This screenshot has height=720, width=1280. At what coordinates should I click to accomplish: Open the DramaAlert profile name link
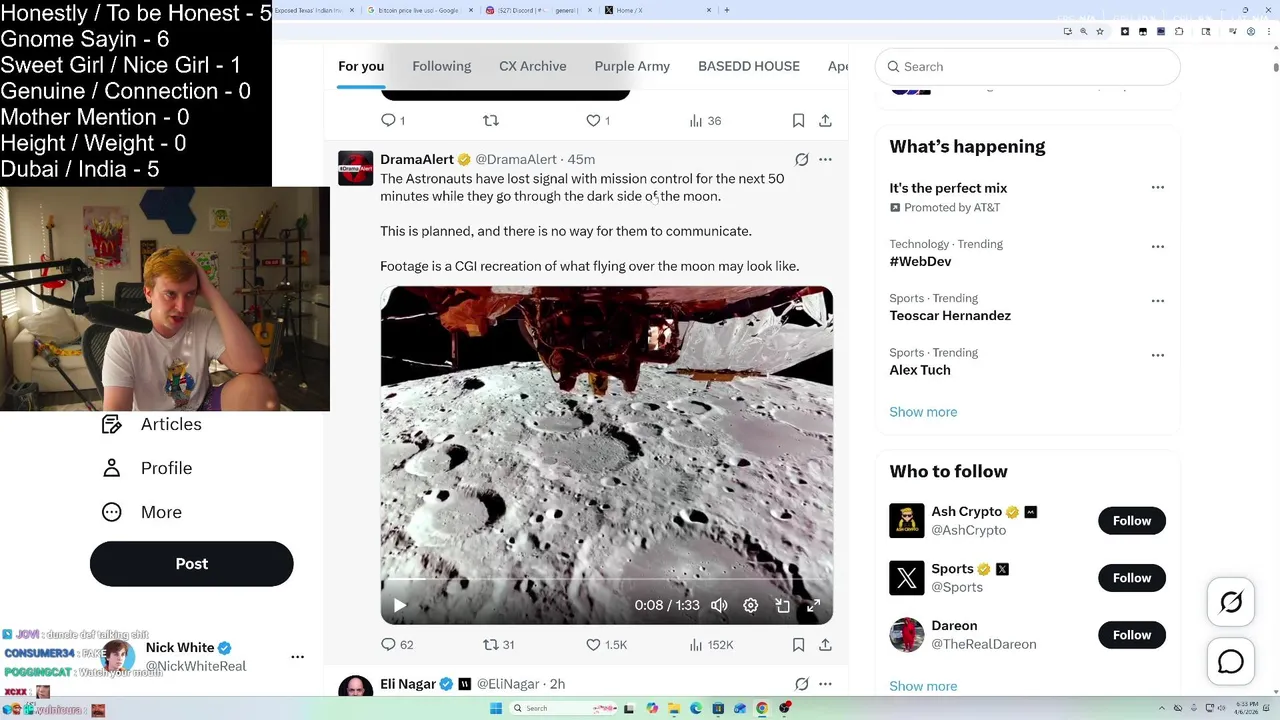pos(417,159)
